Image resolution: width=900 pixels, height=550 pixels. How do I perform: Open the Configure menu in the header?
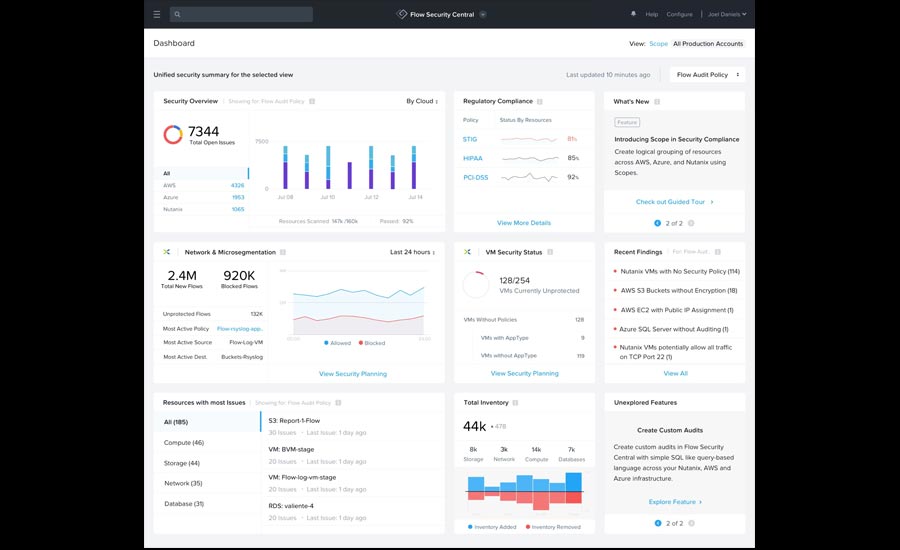(x=679, y=15)
